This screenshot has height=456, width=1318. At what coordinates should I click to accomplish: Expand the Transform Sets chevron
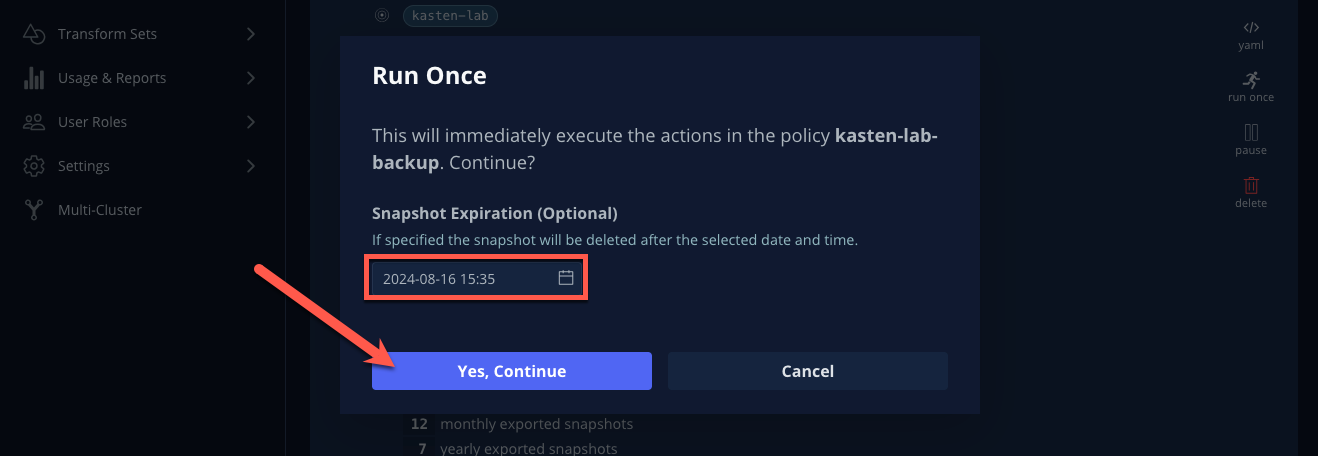250,34
